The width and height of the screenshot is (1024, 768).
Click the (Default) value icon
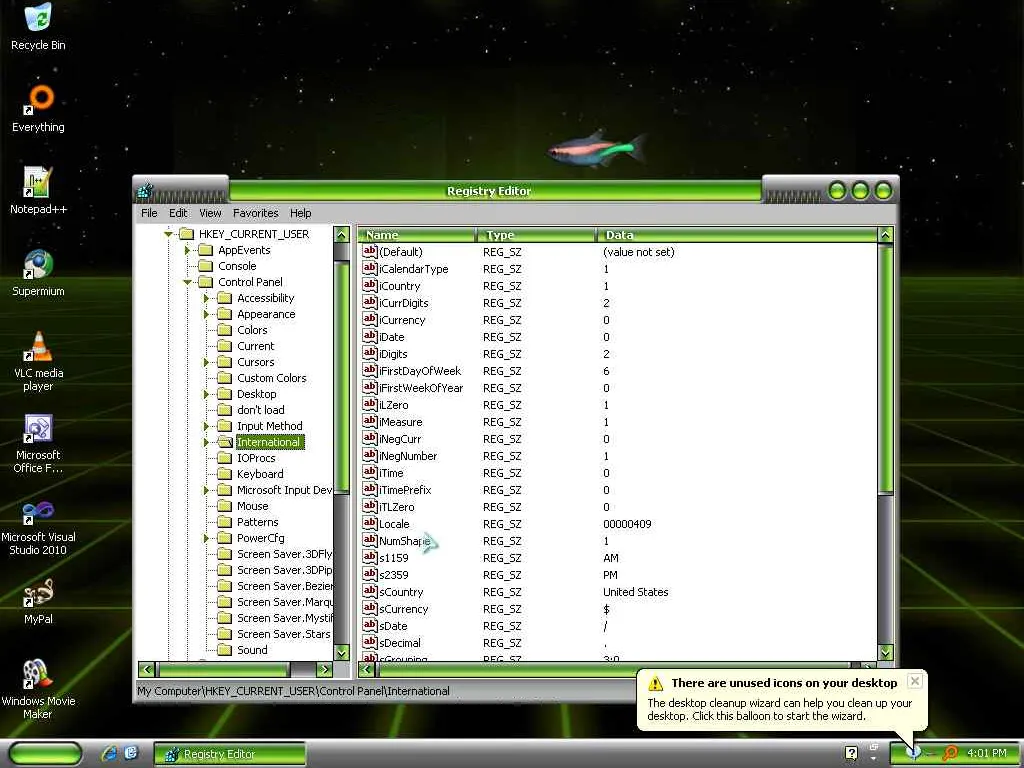[370, 251]
